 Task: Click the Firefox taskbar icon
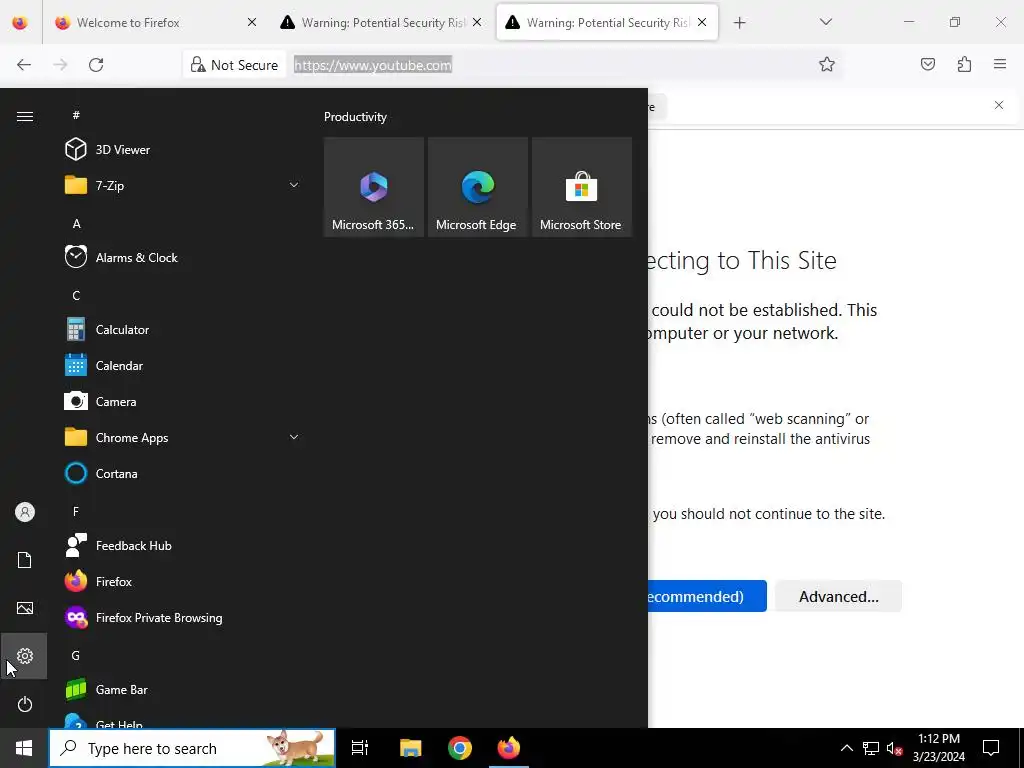pos(509,748)
